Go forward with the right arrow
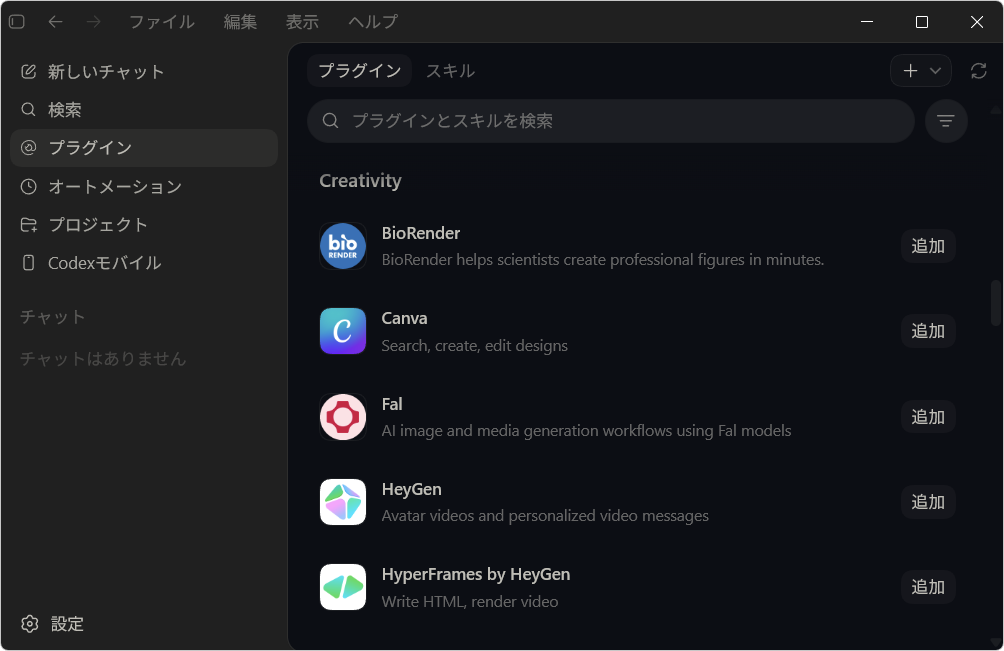Viewport: 1004px width, 651px height. tap(93, 22)
